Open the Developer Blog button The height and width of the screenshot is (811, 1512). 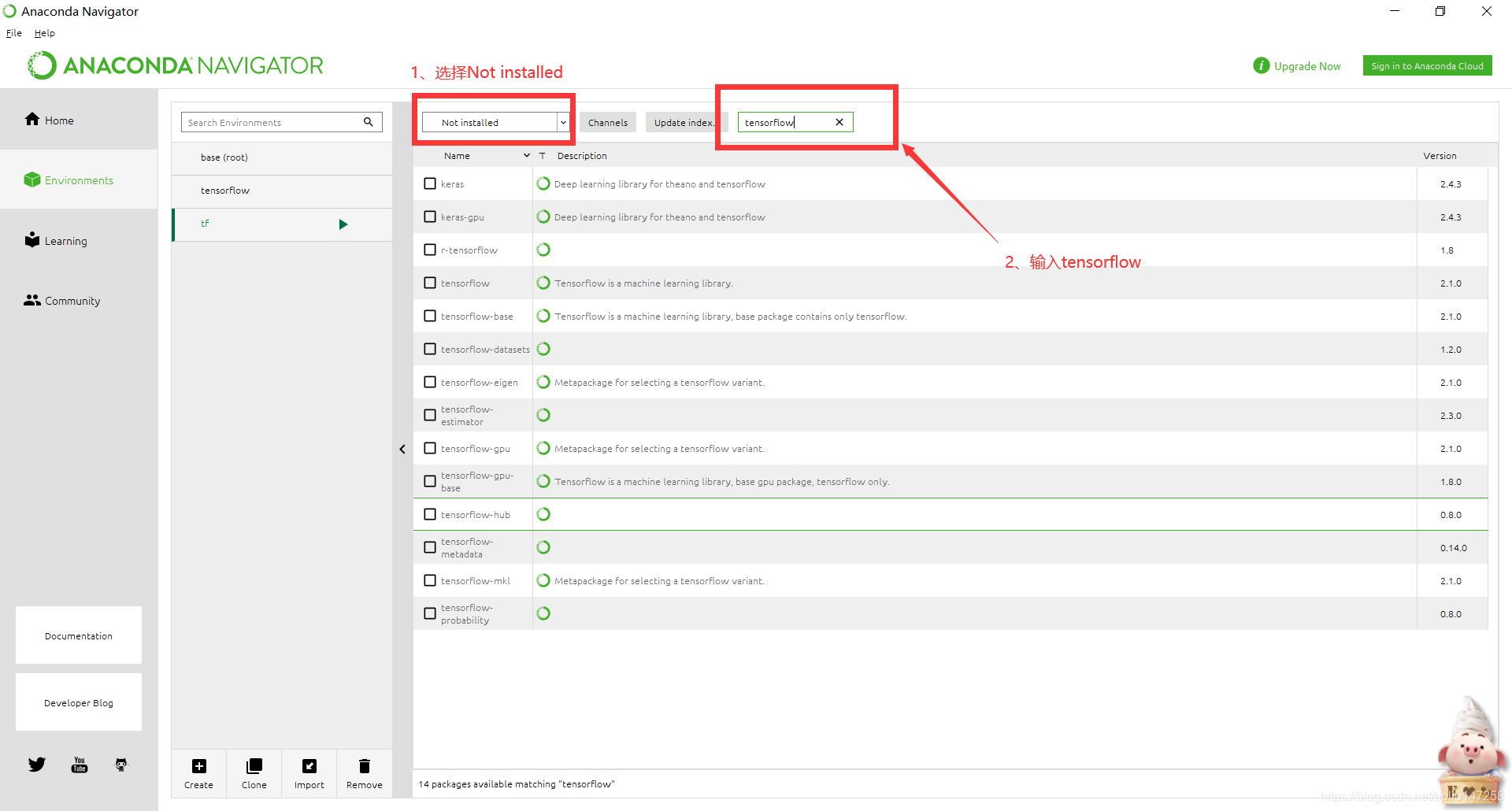coord(79,702)
